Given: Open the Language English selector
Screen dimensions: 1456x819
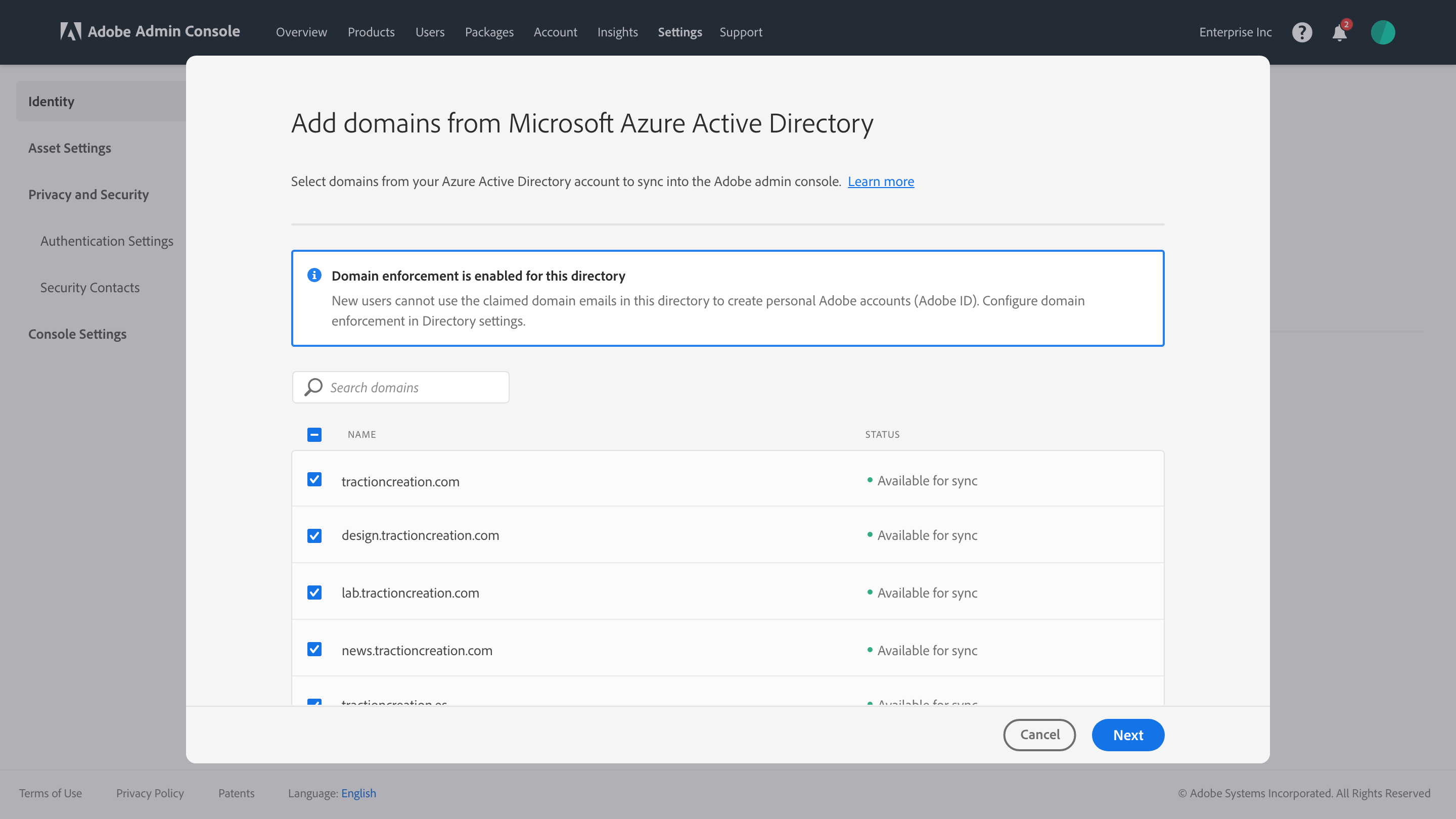Looking at the screenshot, I should [358, 793].
